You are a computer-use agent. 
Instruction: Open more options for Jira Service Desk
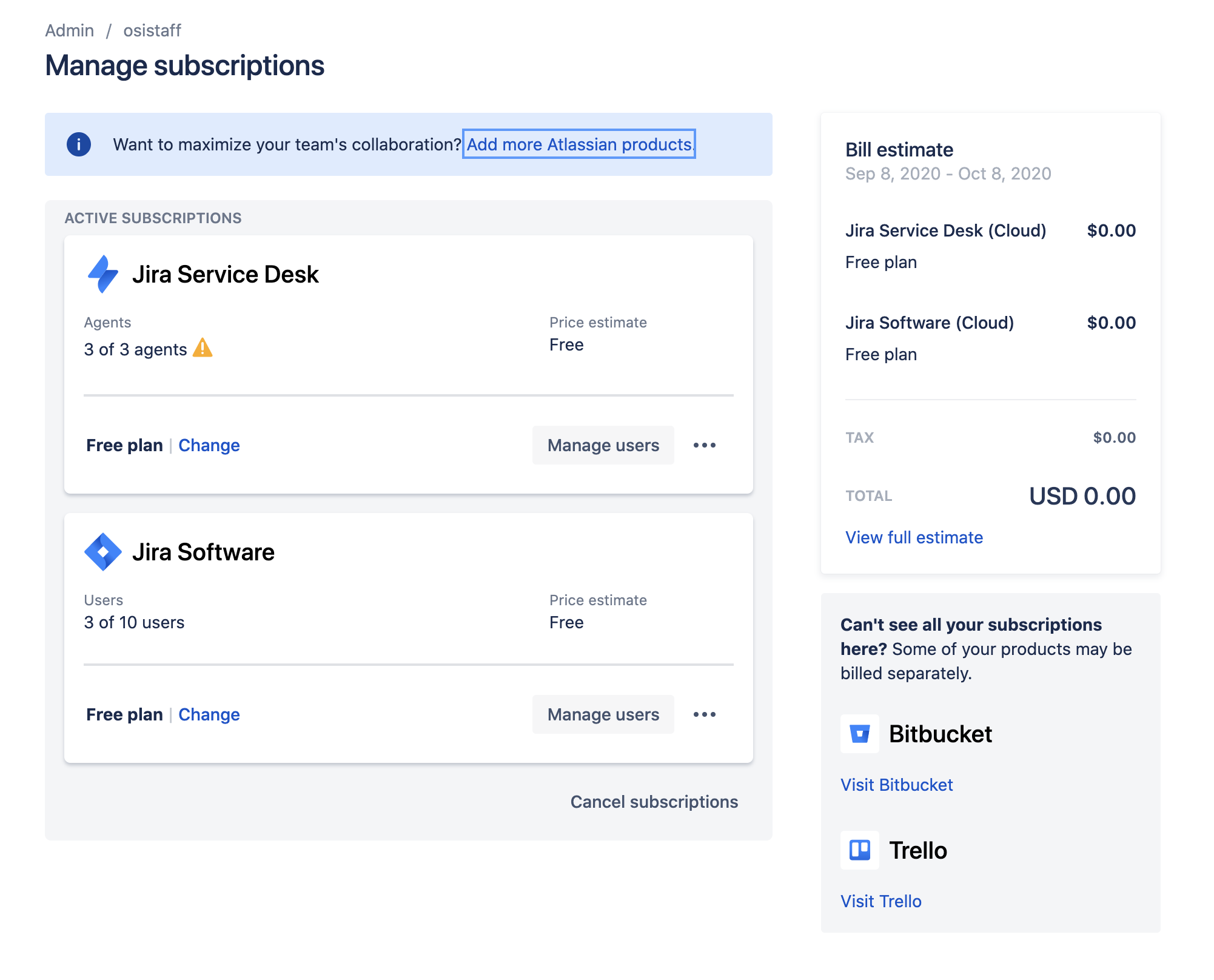point(705,445)
